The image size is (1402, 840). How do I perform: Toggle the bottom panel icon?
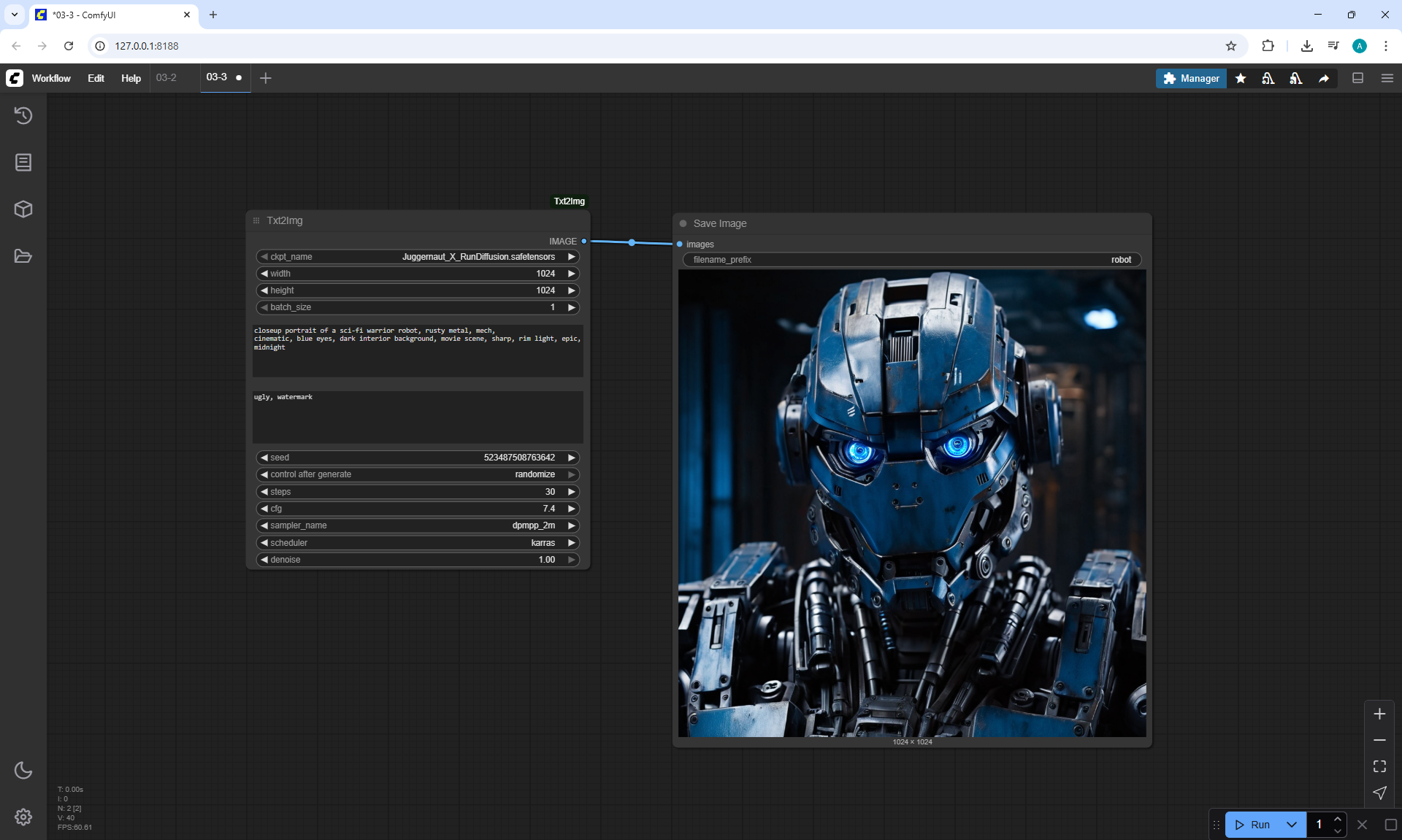(x=1357, y=78)
